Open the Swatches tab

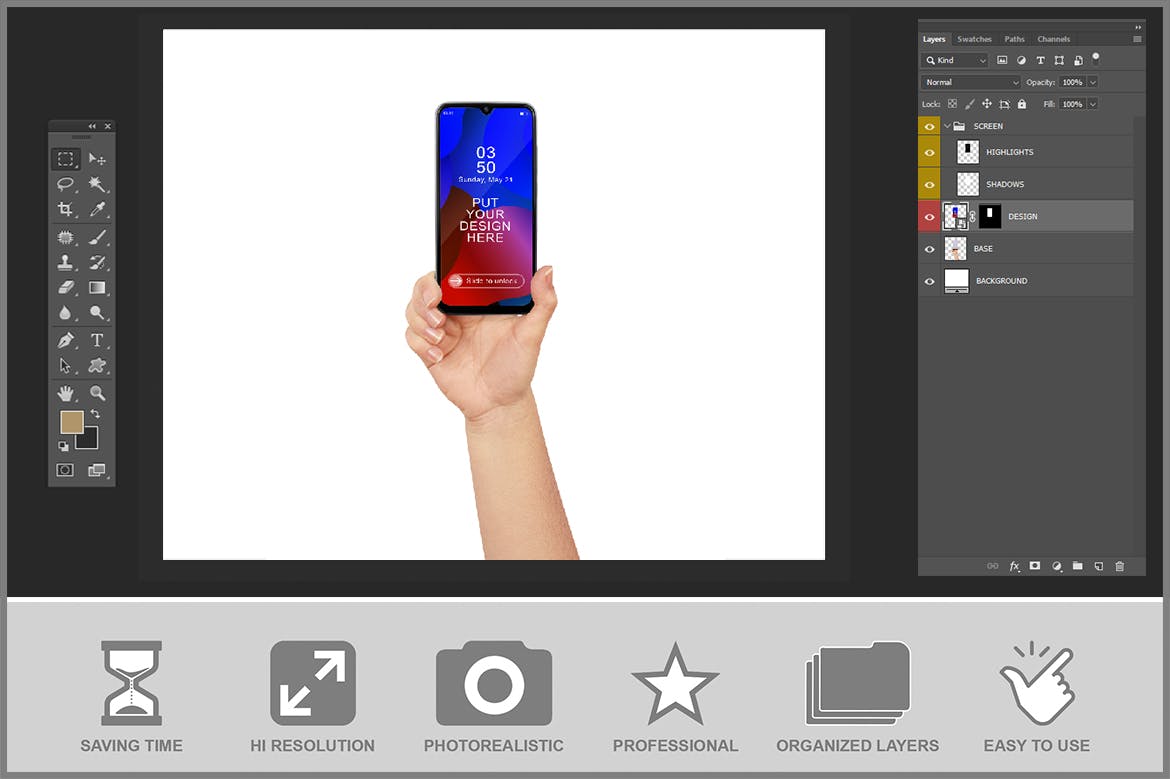point(975,39)
